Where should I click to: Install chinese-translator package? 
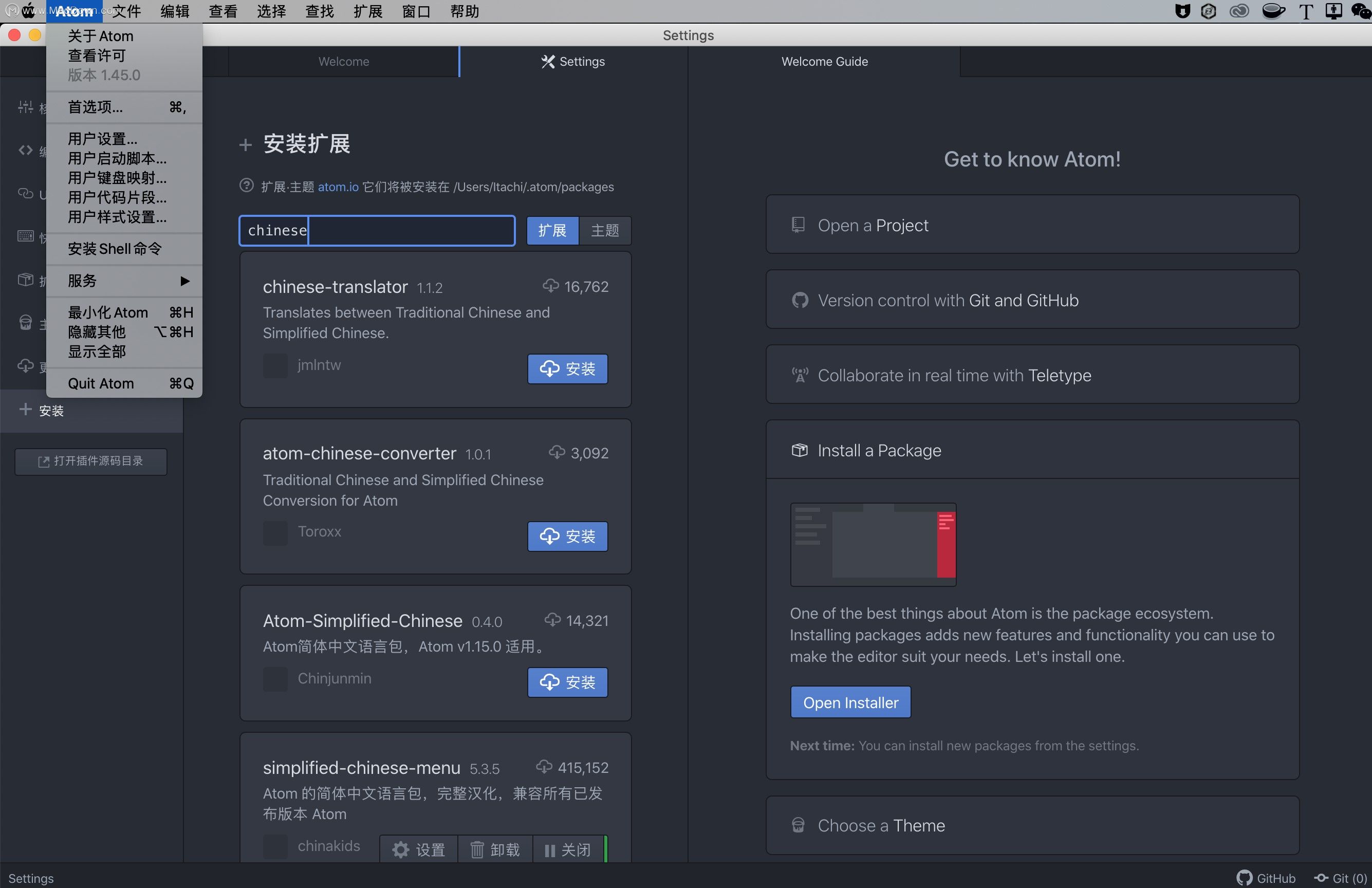tap(567, 368)
